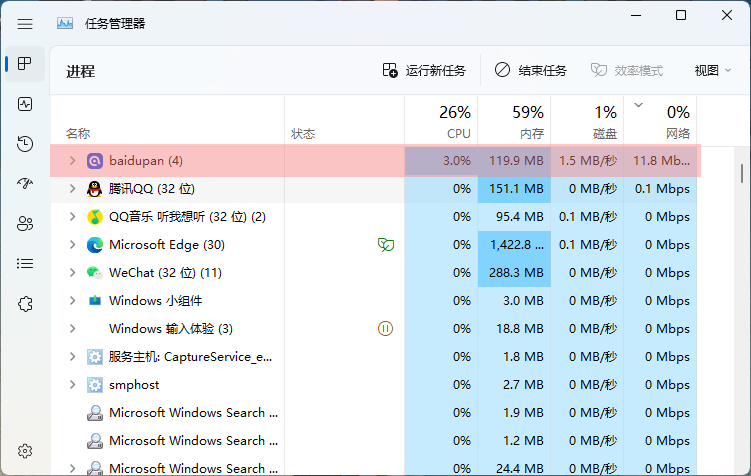This screenshot has height=476, width=751.
Task: Open the Services page in the sidebar
Action: tap(25, 303)
